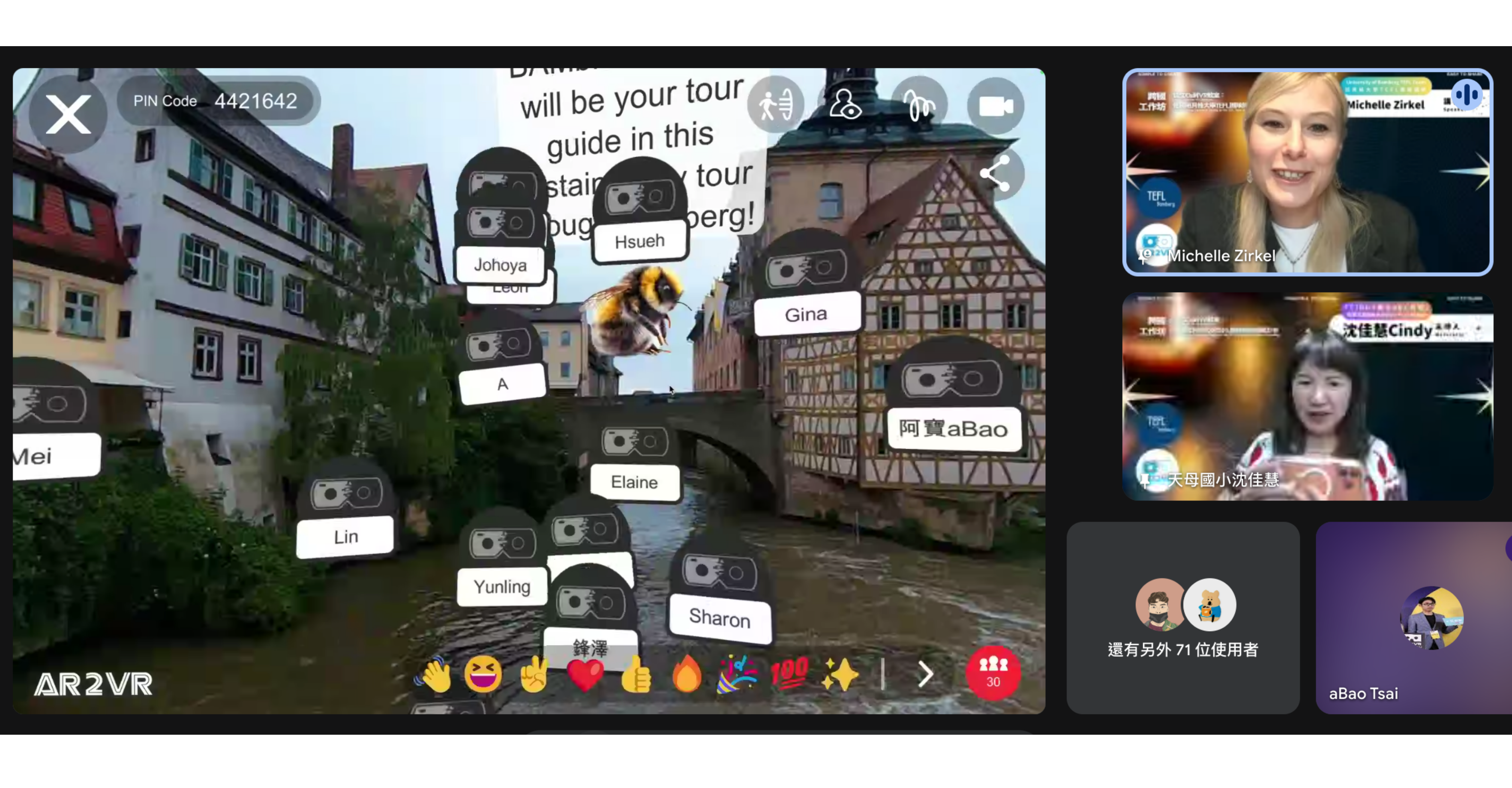1512x788 pixels.
Task: Send the fire emoji reaction
Action: [x=687, y=675]
